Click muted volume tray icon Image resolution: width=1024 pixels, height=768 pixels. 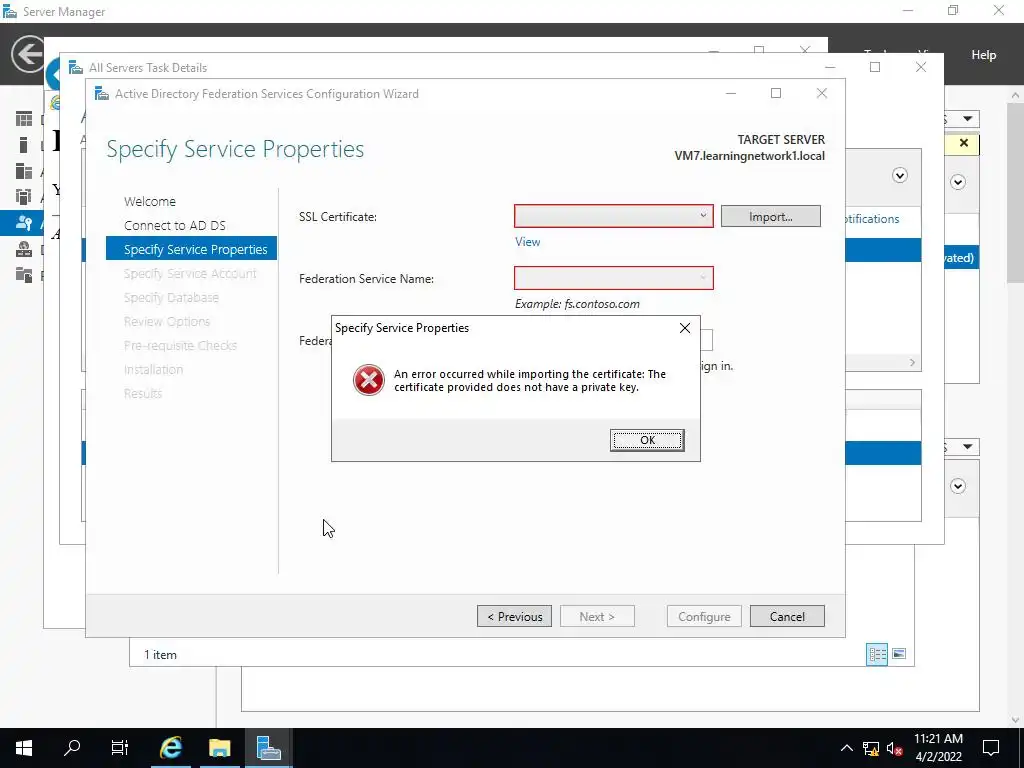click(x=895, y=748)
